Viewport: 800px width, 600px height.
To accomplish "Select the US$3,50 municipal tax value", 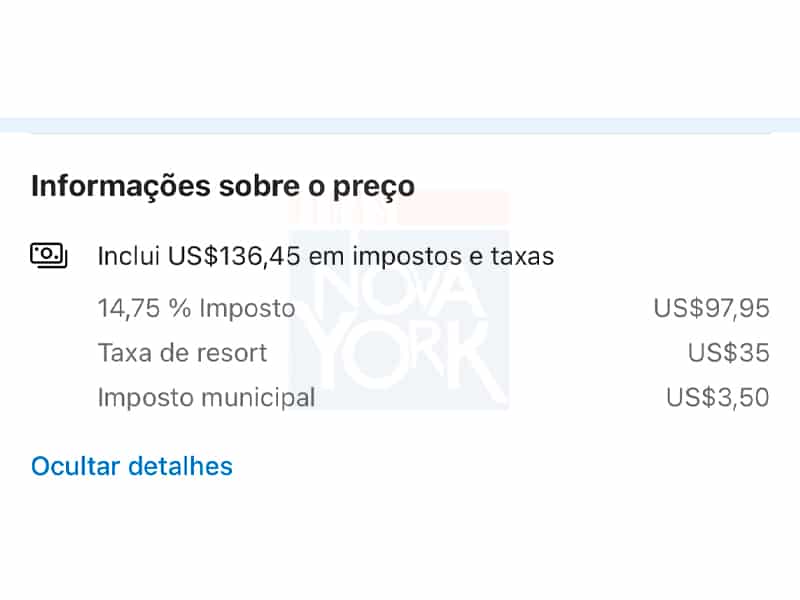I will click(x=717, y=397).
